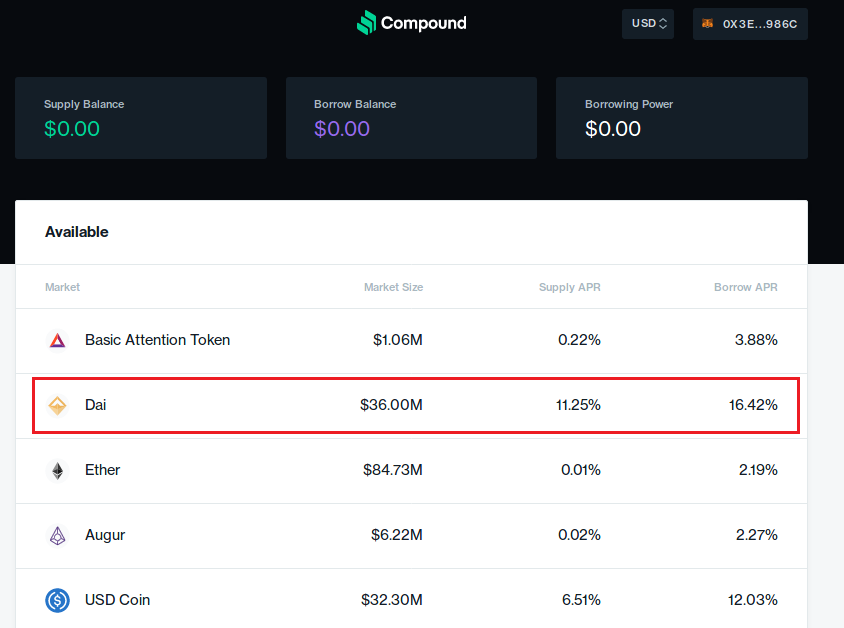Click the 16.42% borrow APR value
This screenshot has height=628, width=844.
coord(753,405)
